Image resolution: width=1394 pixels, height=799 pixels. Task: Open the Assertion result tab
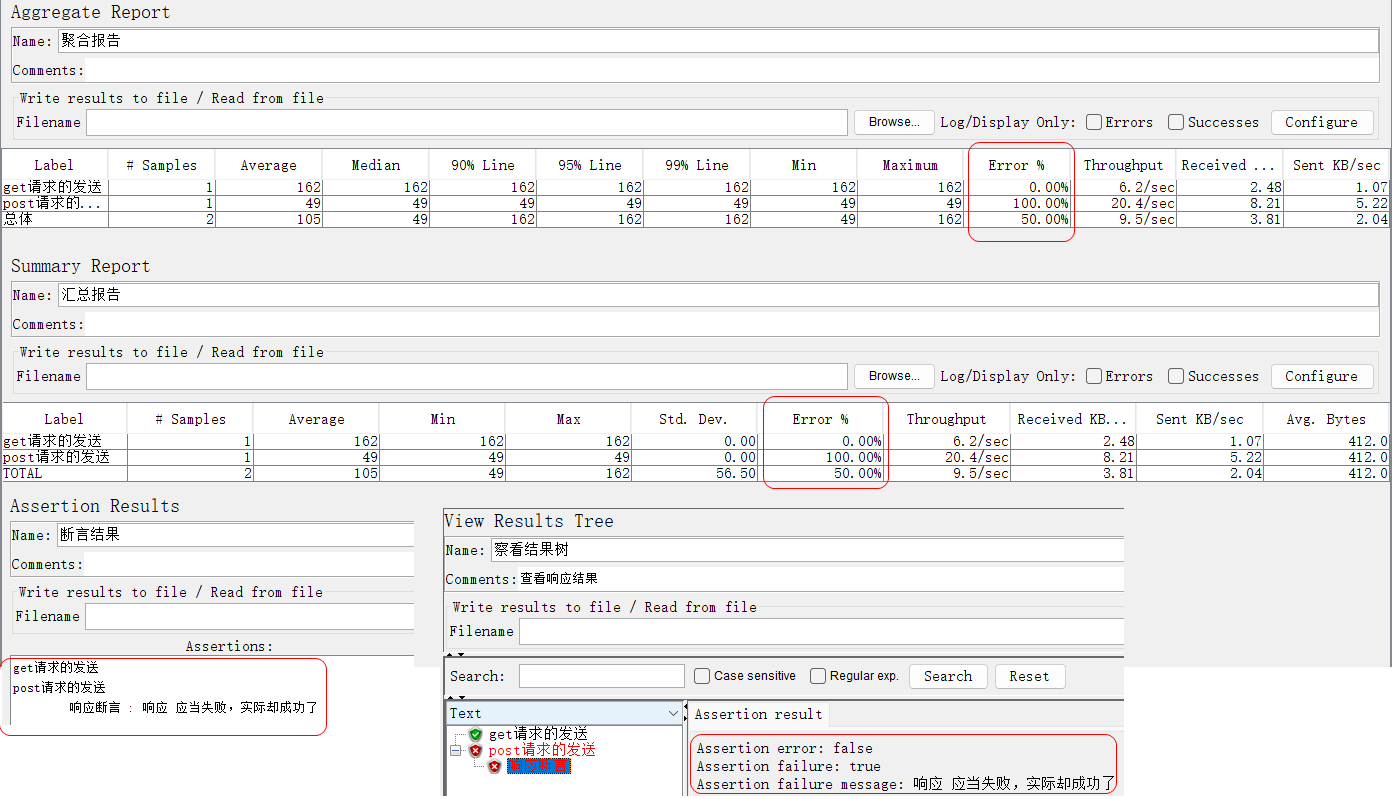[x=758, y=714]
